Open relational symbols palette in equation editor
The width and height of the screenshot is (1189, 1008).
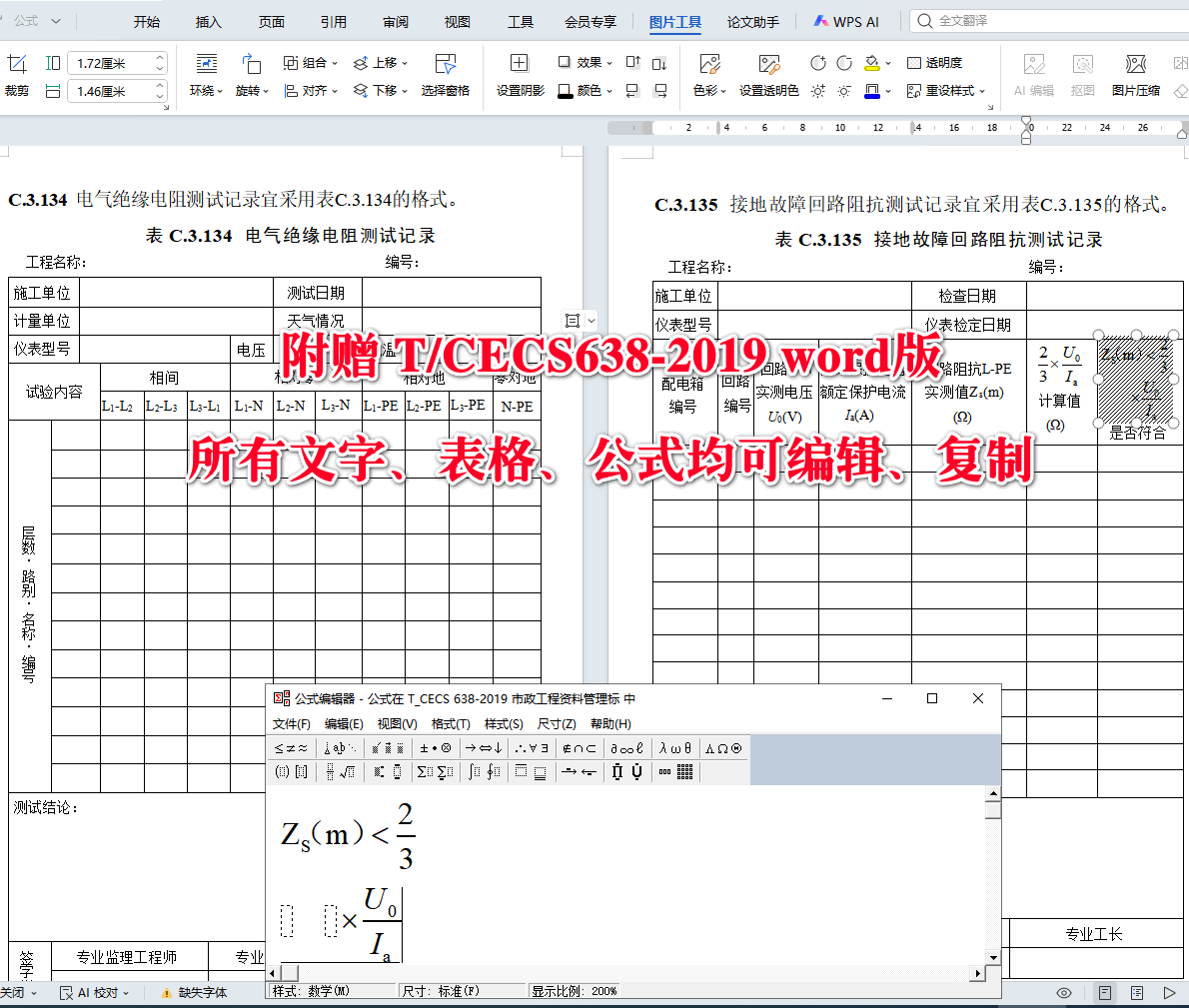point(291,748)
